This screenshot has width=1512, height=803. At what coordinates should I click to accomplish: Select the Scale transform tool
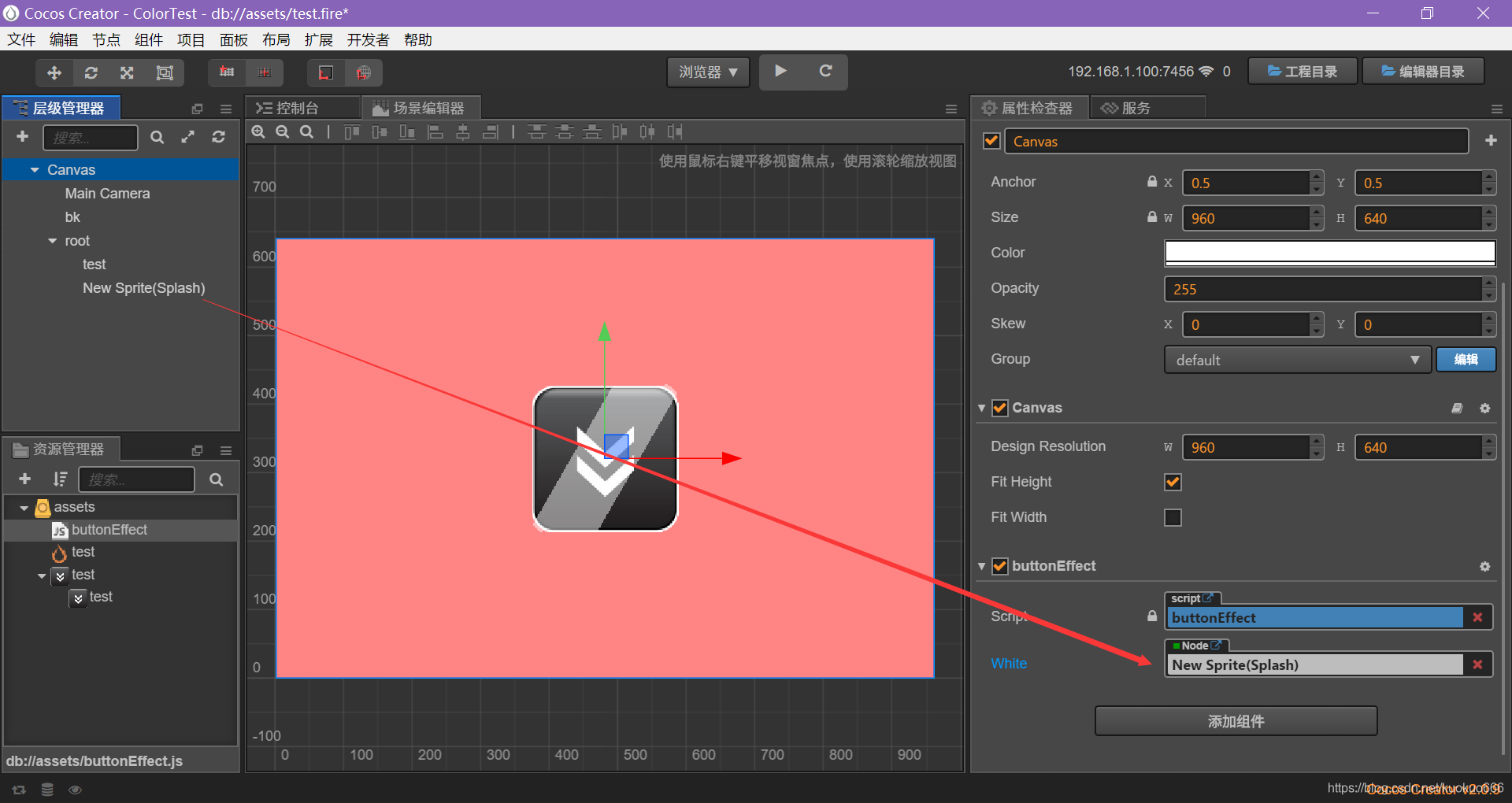click(x=127, y=72)
